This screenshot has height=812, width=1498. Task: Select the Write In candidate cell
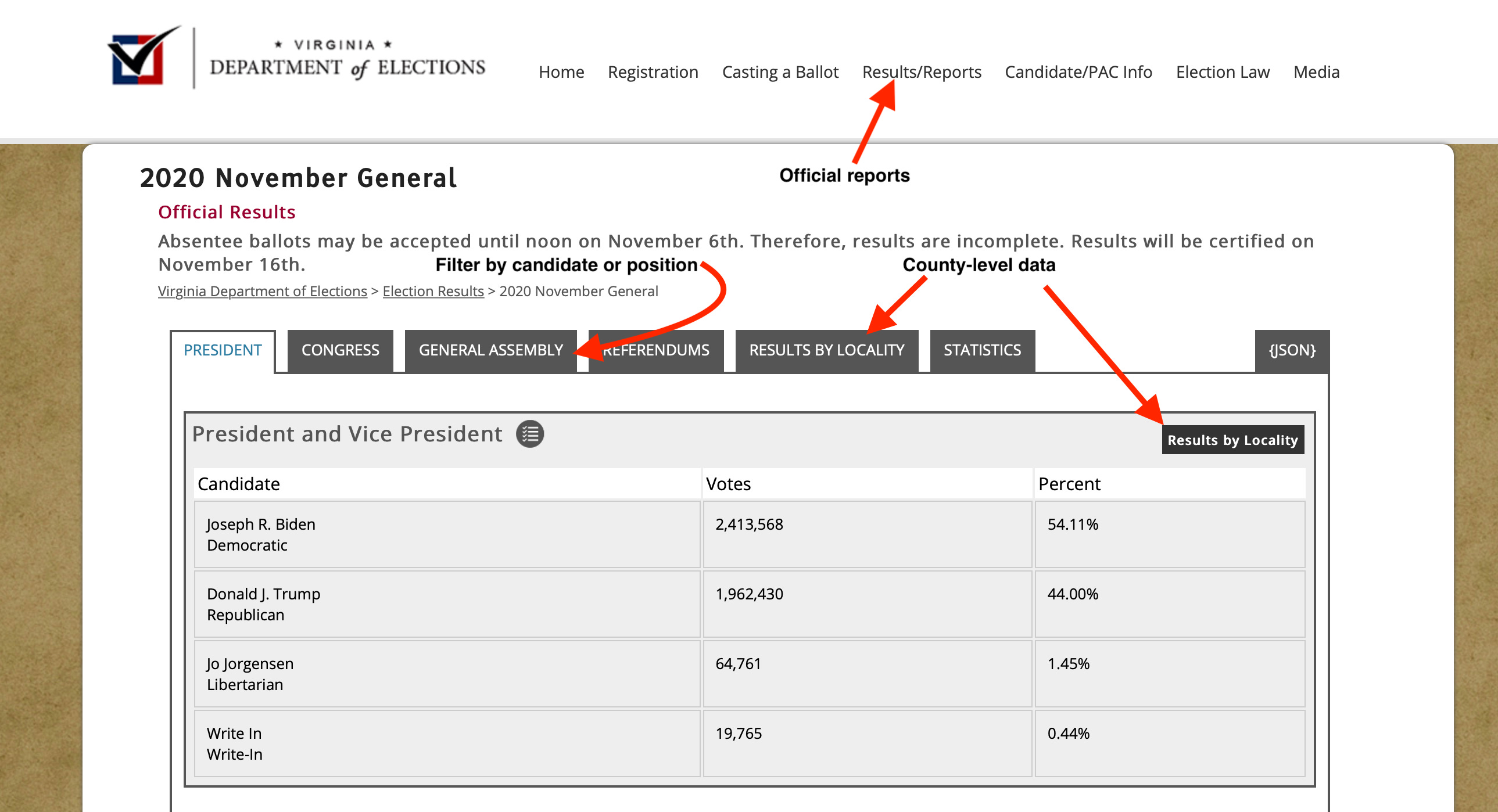click(x=447, y=743)
